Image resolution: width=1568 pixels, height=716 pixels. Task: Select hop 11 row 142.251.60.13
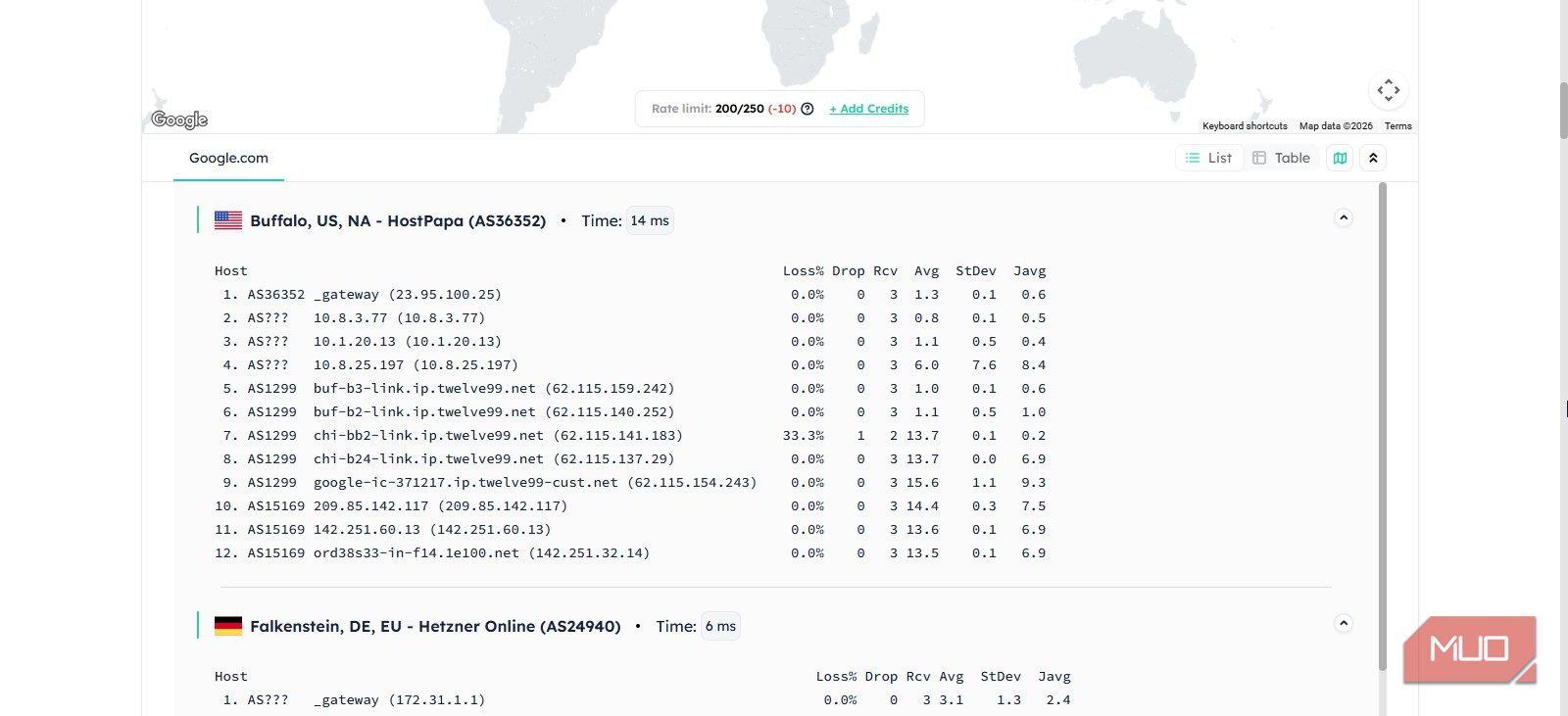[630, 530]
